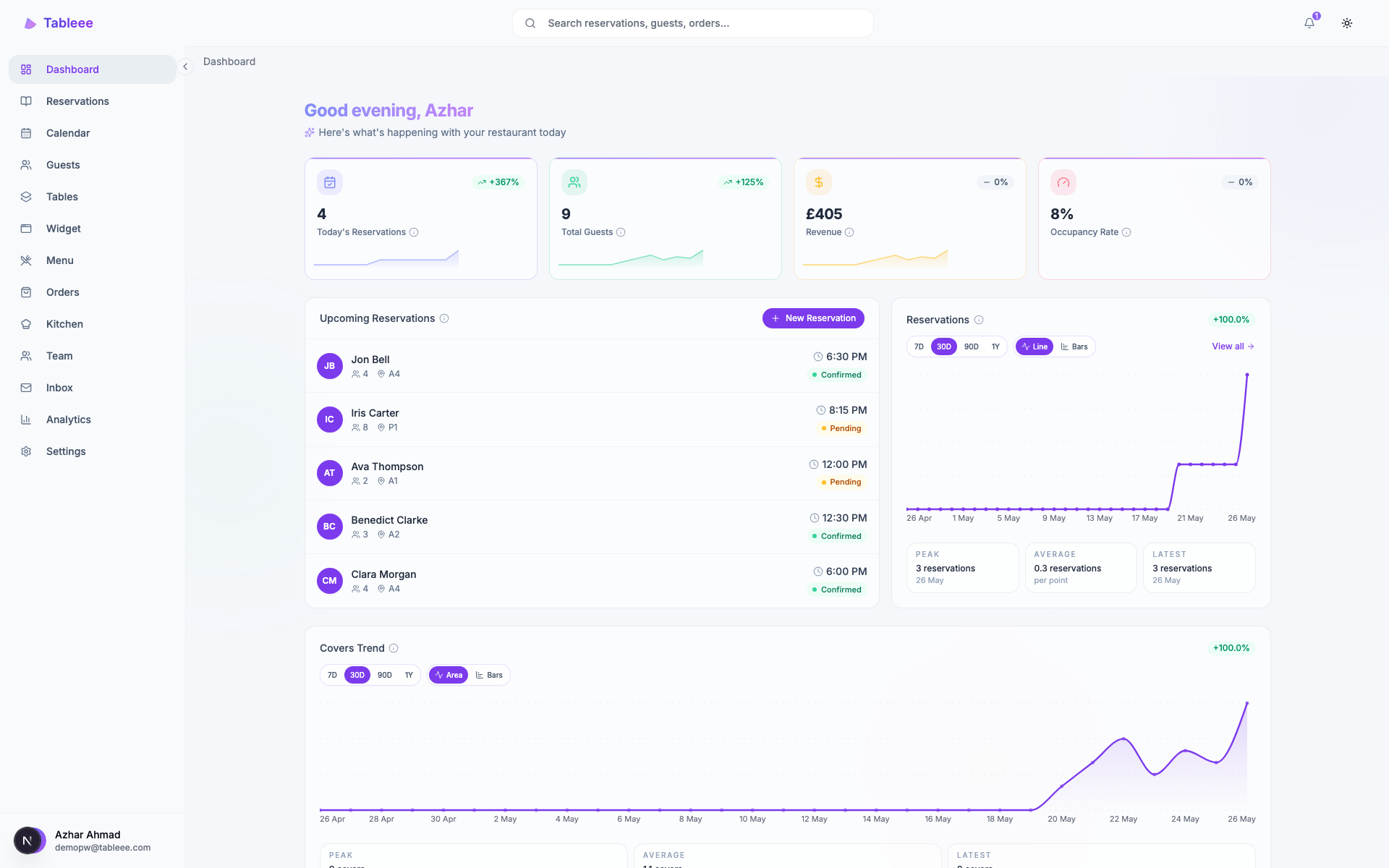This screenshot has height=868, width=1389.
Task: Show info for Today's Reservations
Action: point(414,232)
